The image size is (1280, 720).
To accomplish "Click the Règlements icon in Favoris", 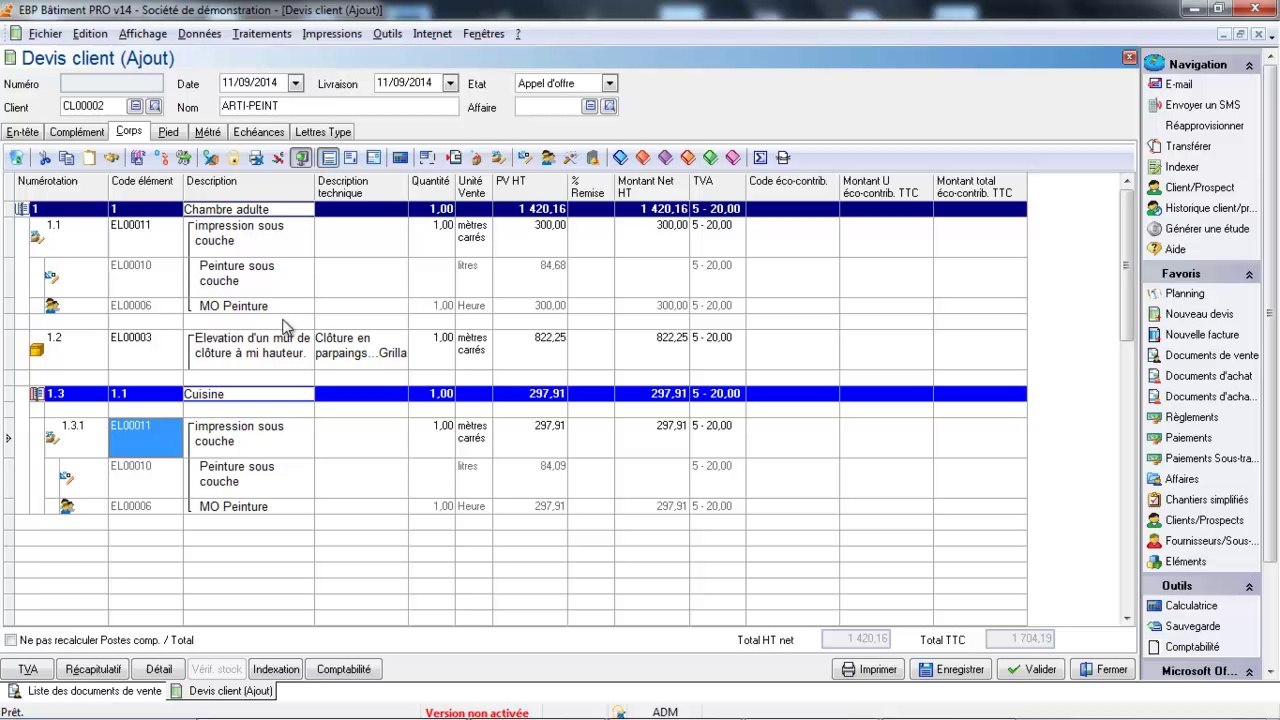I will pos(1155,417).
